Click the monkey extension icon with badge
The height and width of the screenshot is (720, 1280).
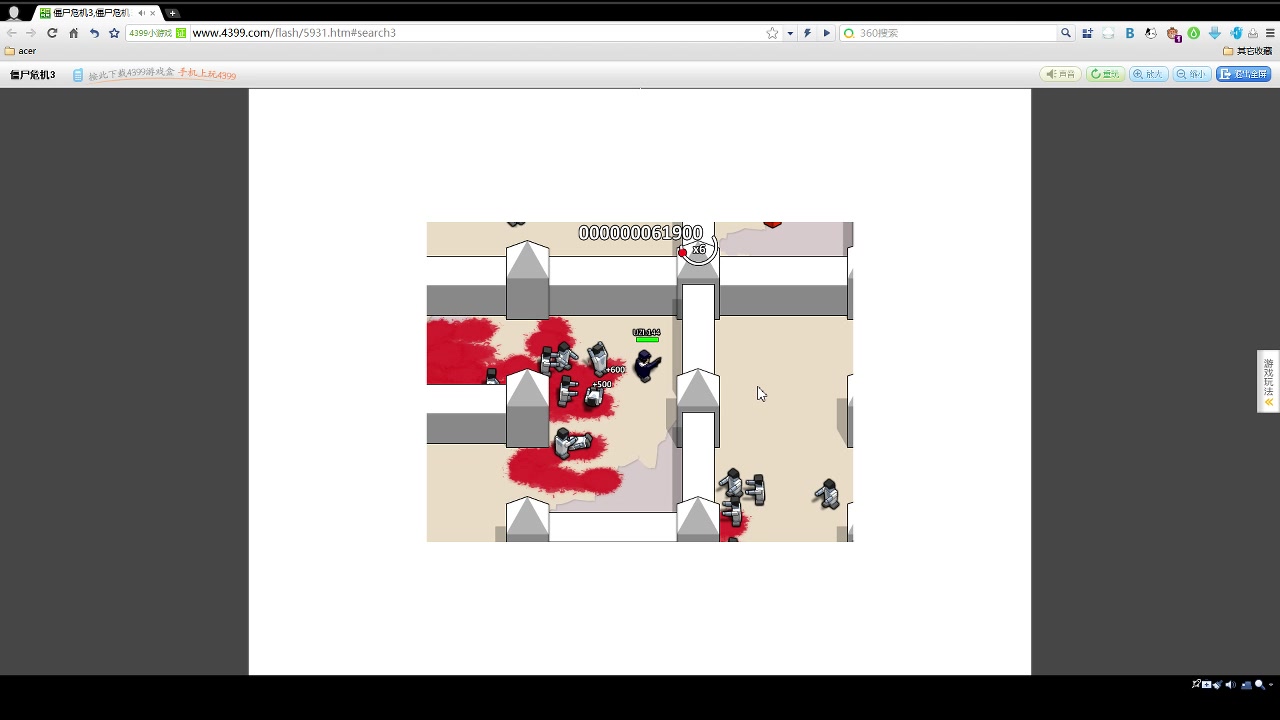1174,34
